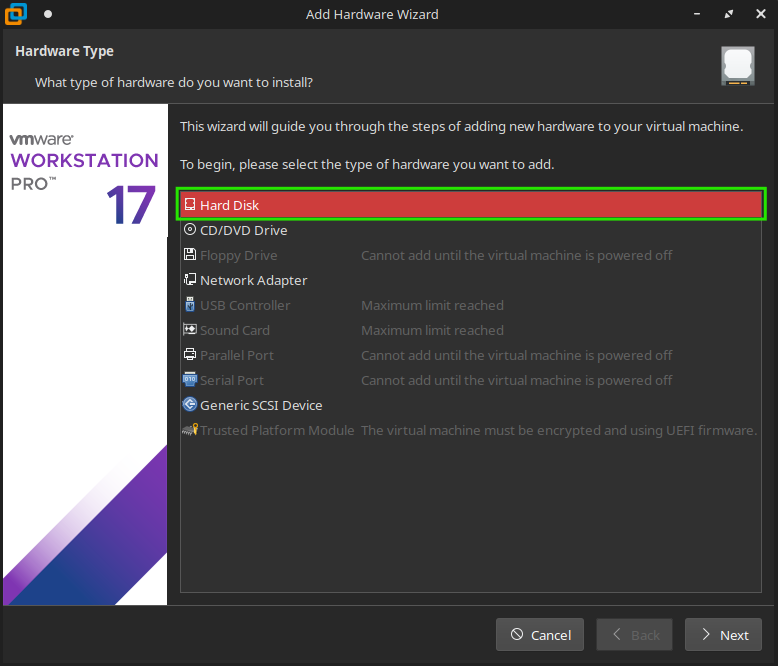This screenshot has height=666, width=778.
Task: Click the CD/DVD Drive disc icon
Action: point(190,230)
